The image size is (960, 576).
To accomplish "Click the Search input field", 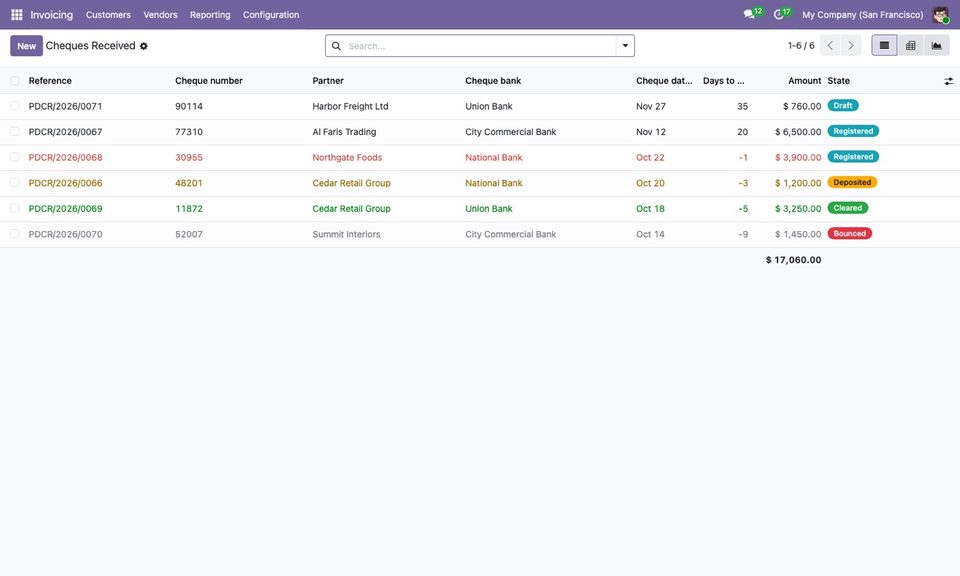I will pyautogui.click(x=481, y=46).
